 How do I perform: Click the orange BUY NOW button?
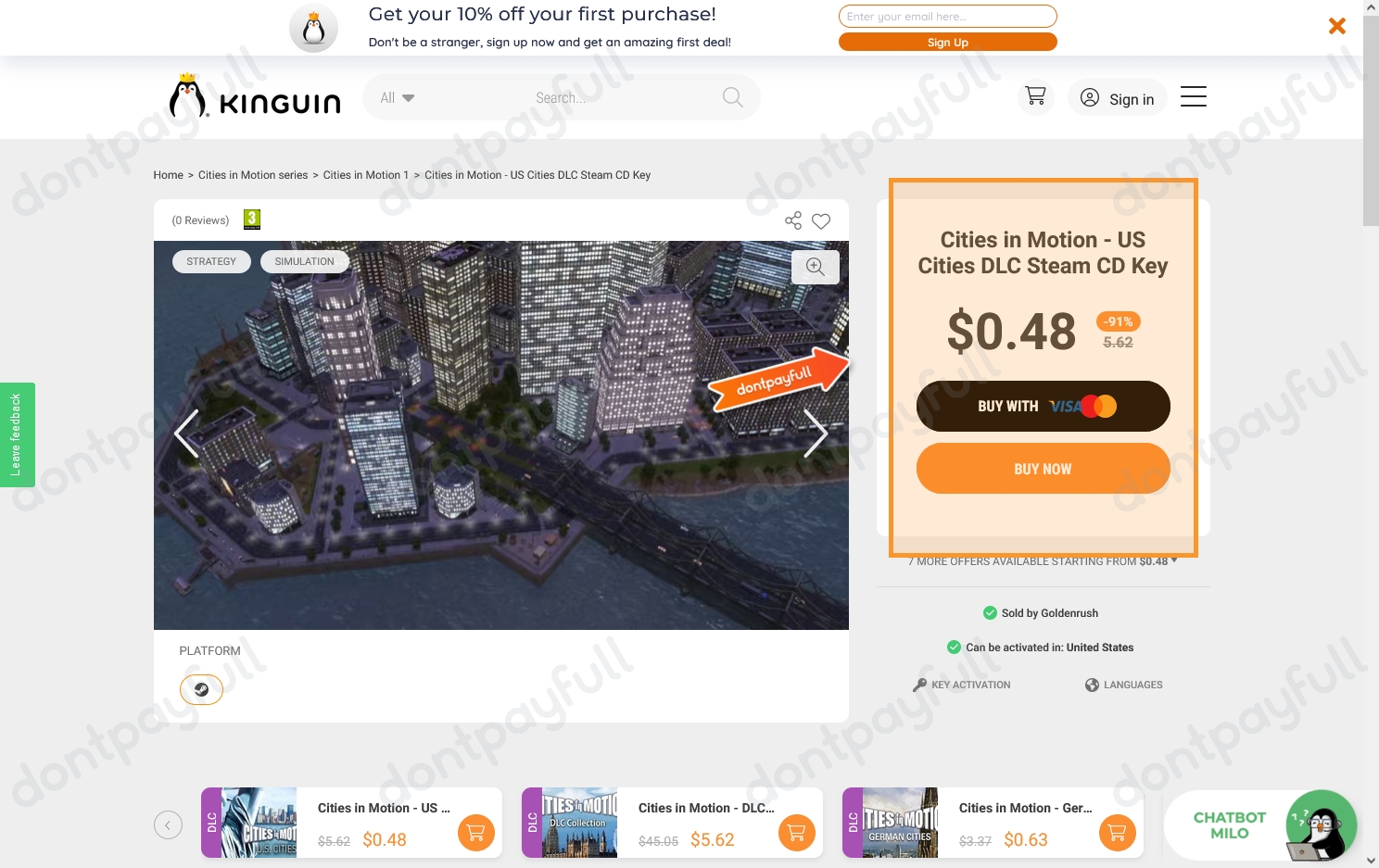[x=1043, y=469]
